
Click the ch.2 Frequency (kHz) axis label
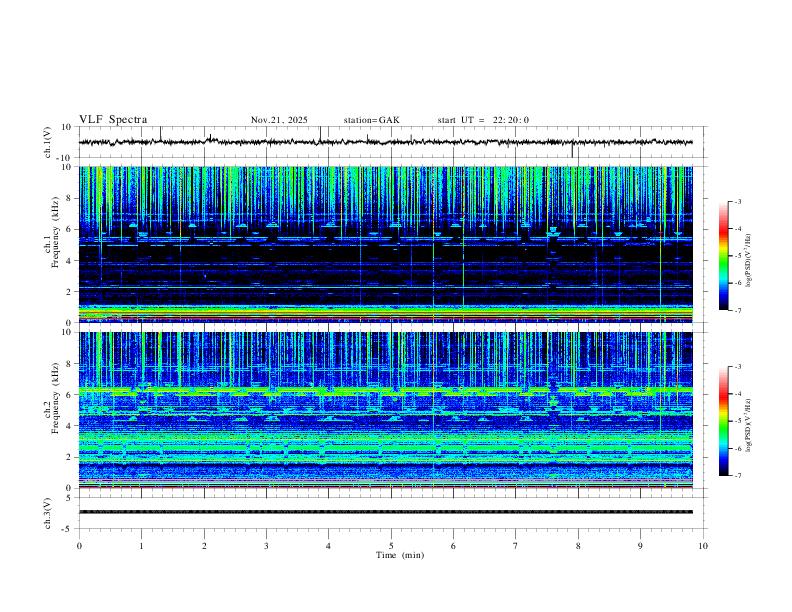click(x=51, y=397)
